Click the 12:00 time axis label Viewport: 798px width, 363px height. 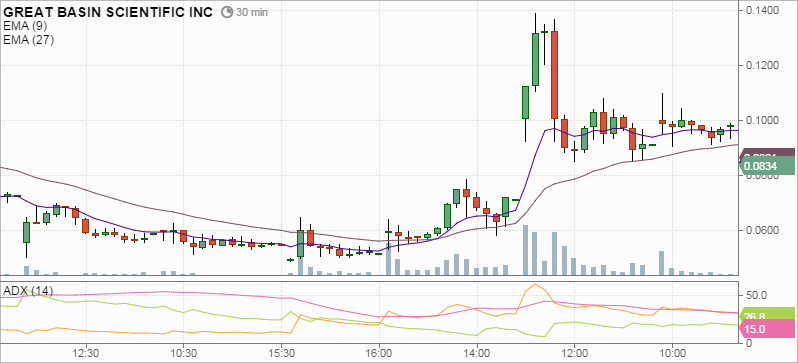tap(574, 353)
